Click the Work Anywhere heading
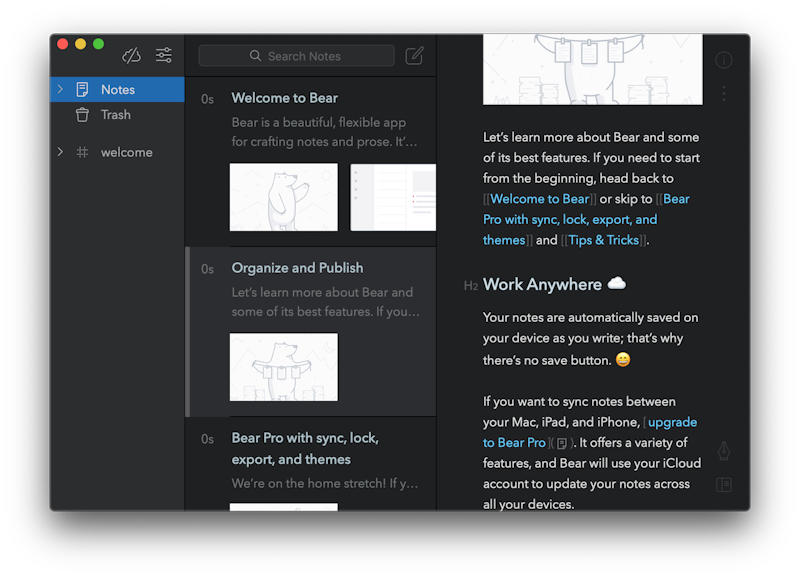Image resolution: width=800 pixels, height=577 pixels. click(542, 285)
